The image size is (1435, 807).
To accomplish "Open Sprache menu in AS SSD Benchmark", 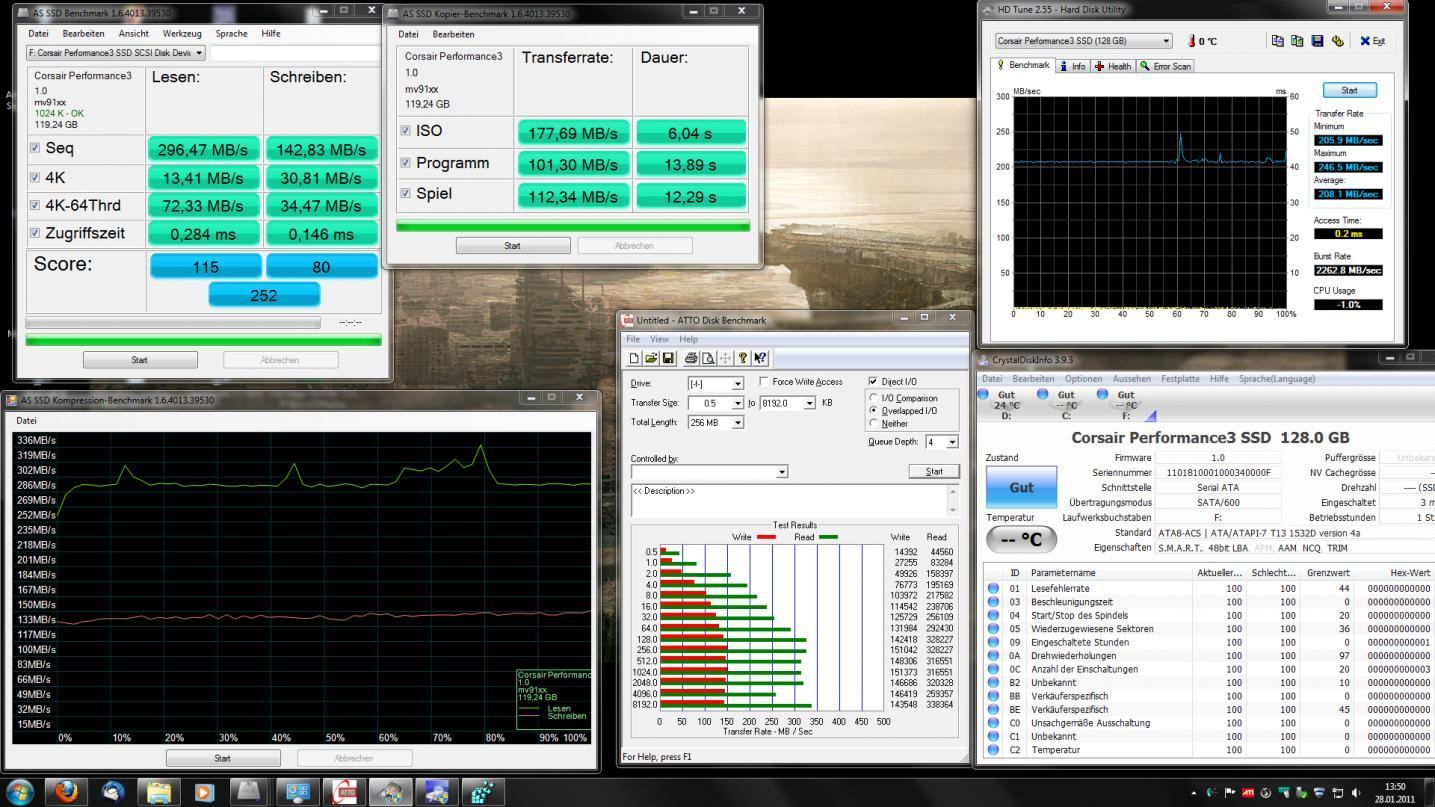I will tap(231, 33).
